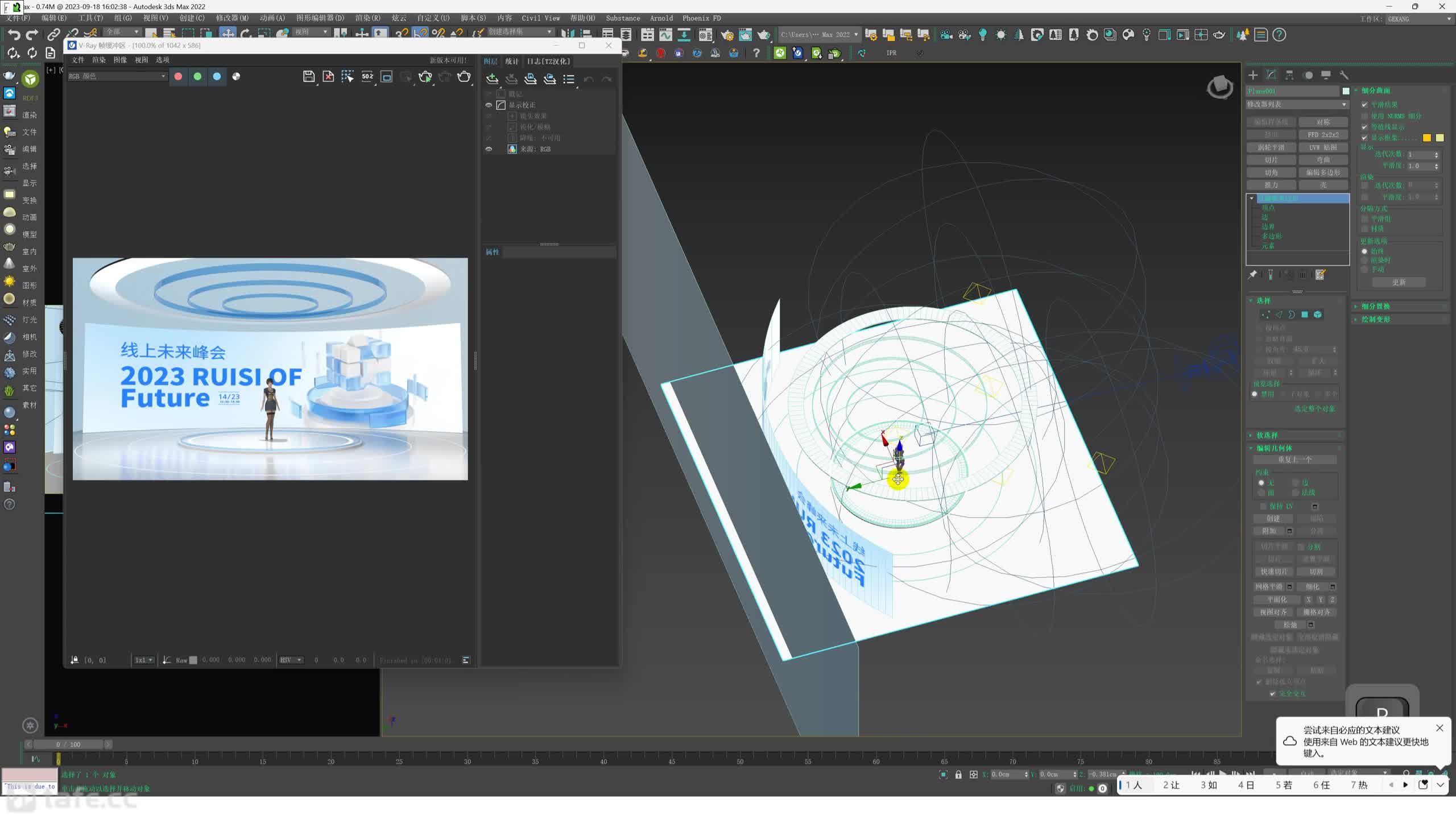Switch to the 统计 tab
The height and width of the screenshot is (819, 1456).
[x=512, y=61]
